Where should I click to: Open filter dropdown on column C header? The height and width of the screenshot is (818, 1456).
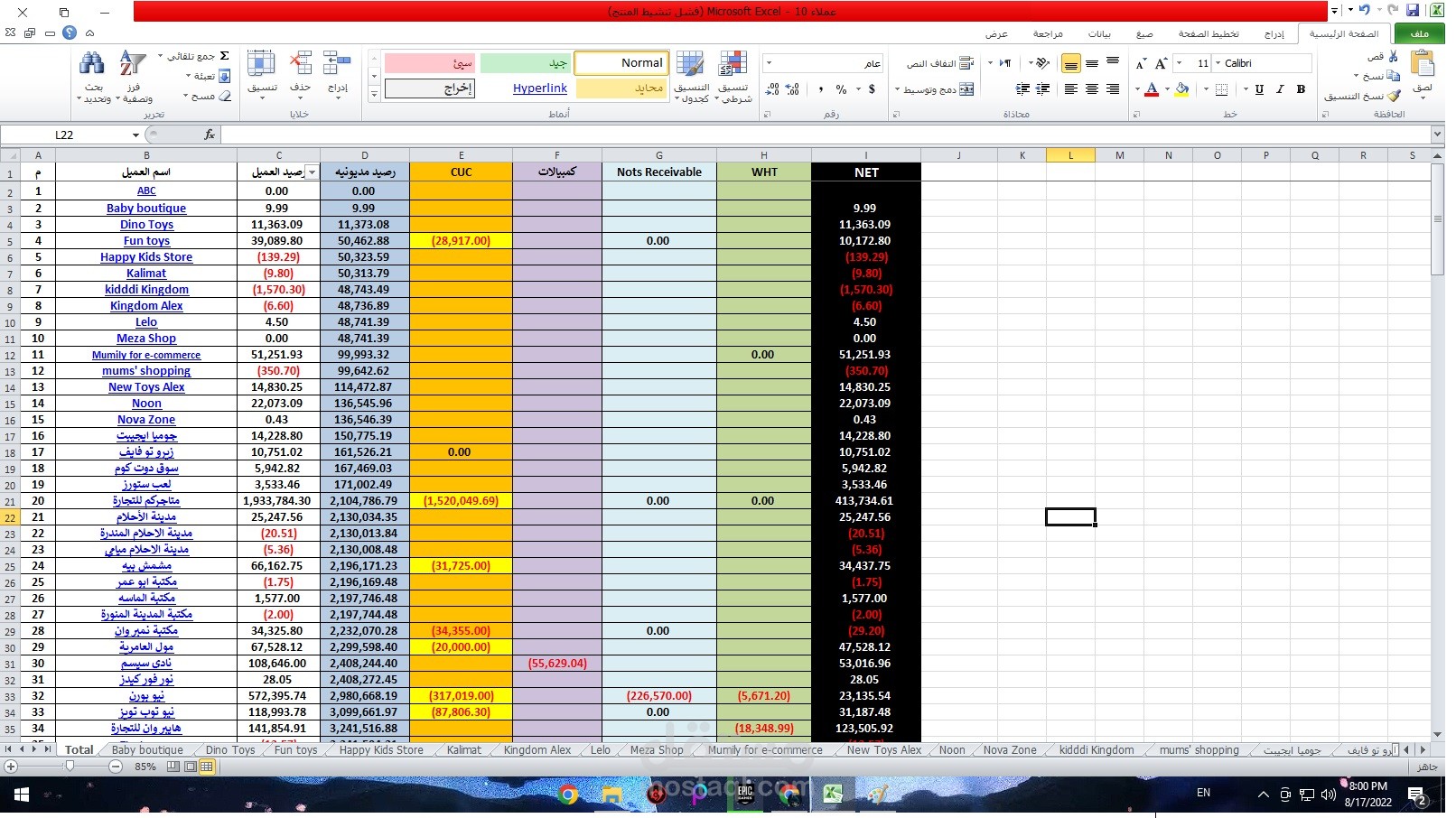tap(313, 172)
